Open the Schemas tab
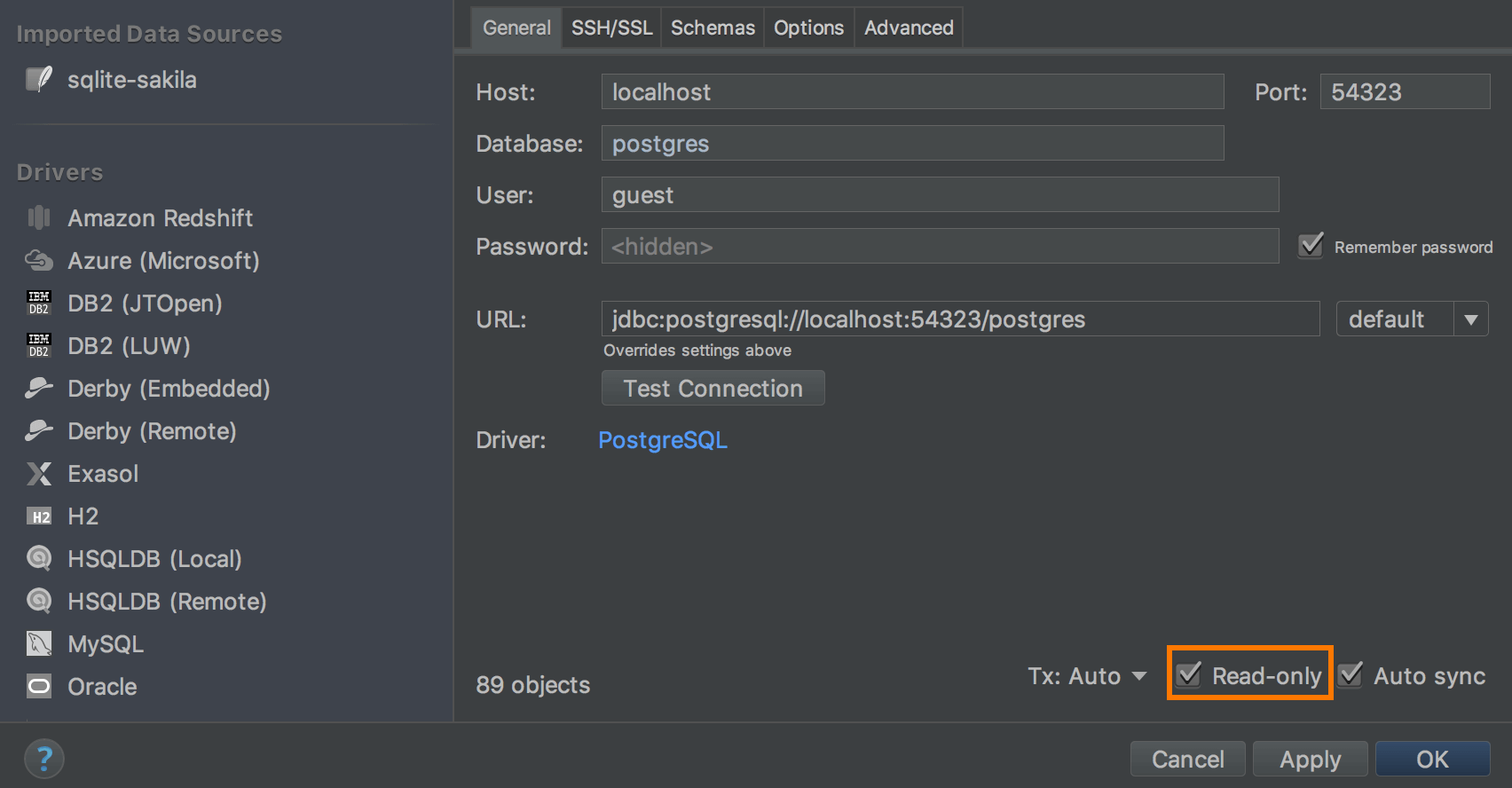 713,28
